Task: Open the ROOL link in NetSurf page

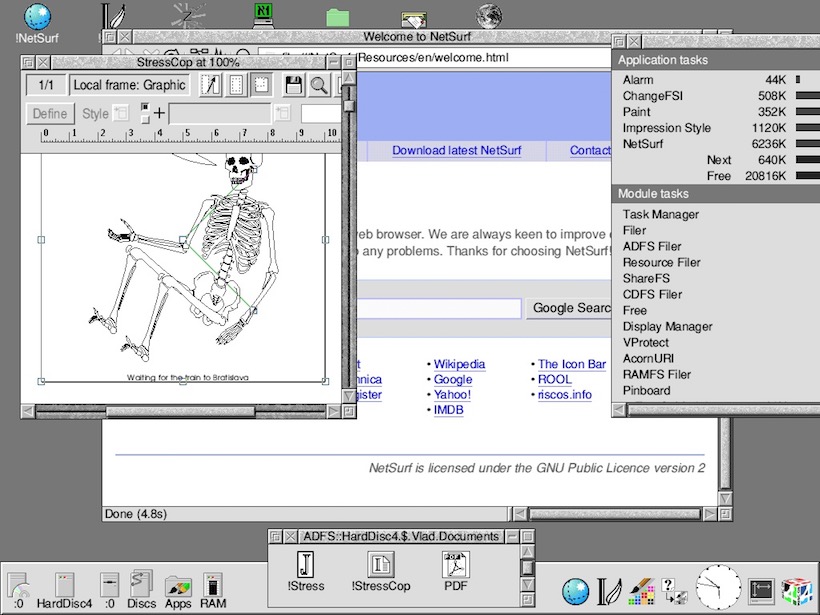Action: [x=554, y=379]
